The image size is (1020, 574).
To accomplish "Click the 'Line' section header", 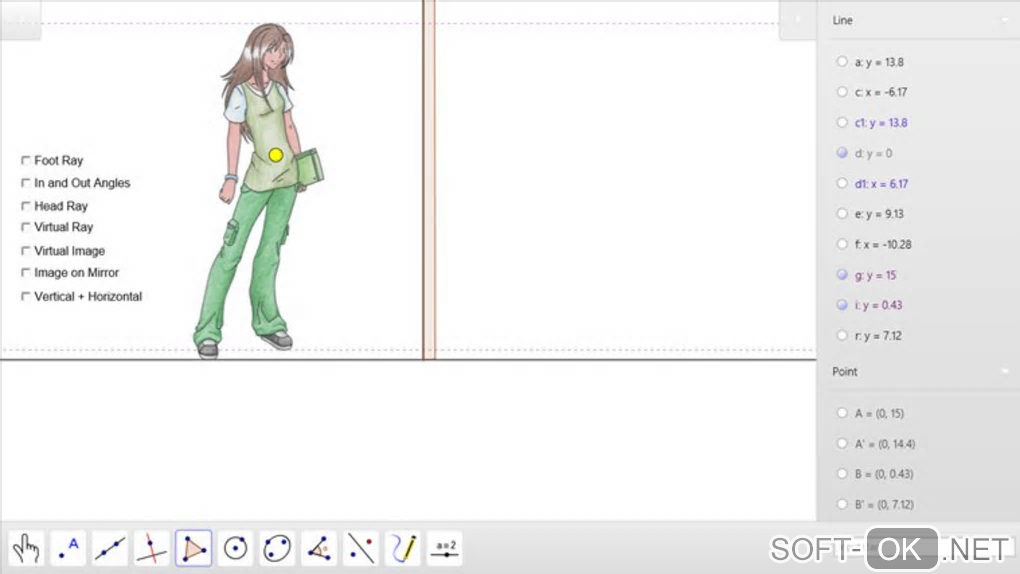I will 842,20.
